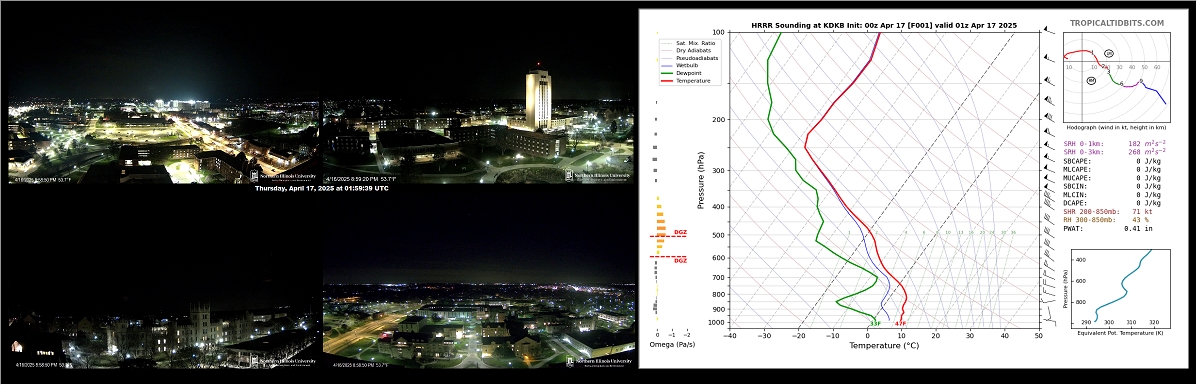Click the 33F surface dewpoint label
Image resolution: width=1197 pixels, height=385 pixels.
point(876,324)
